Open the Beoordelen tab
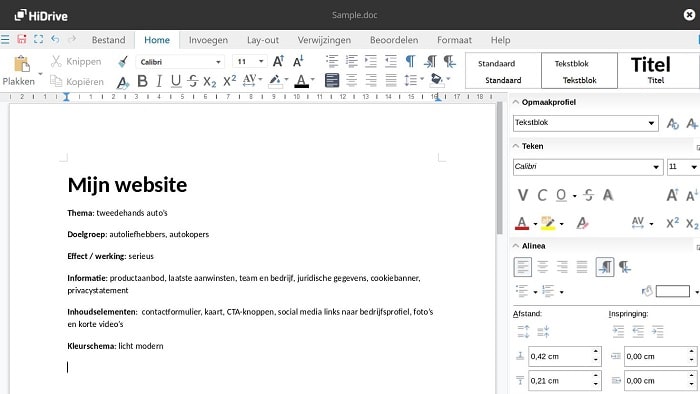This screenshot has height=394, width=700. [394, 40]
